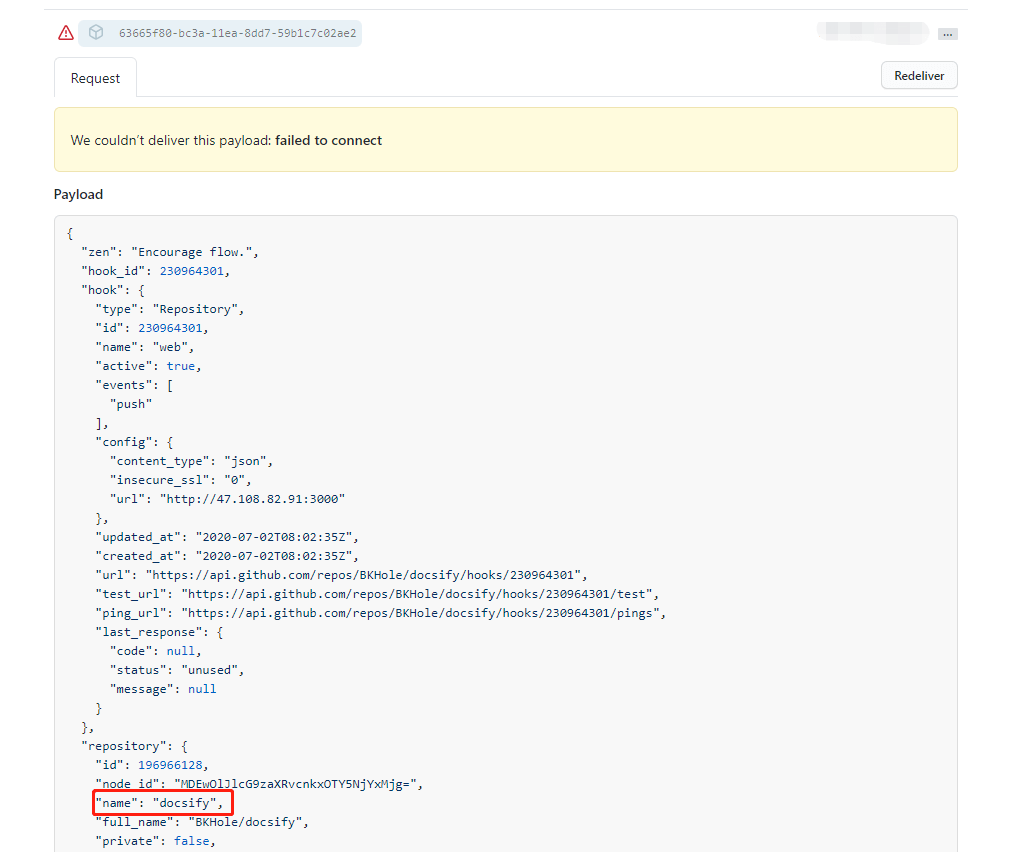
Task: Click the "active": true value
Action: (x=183, y=366)
